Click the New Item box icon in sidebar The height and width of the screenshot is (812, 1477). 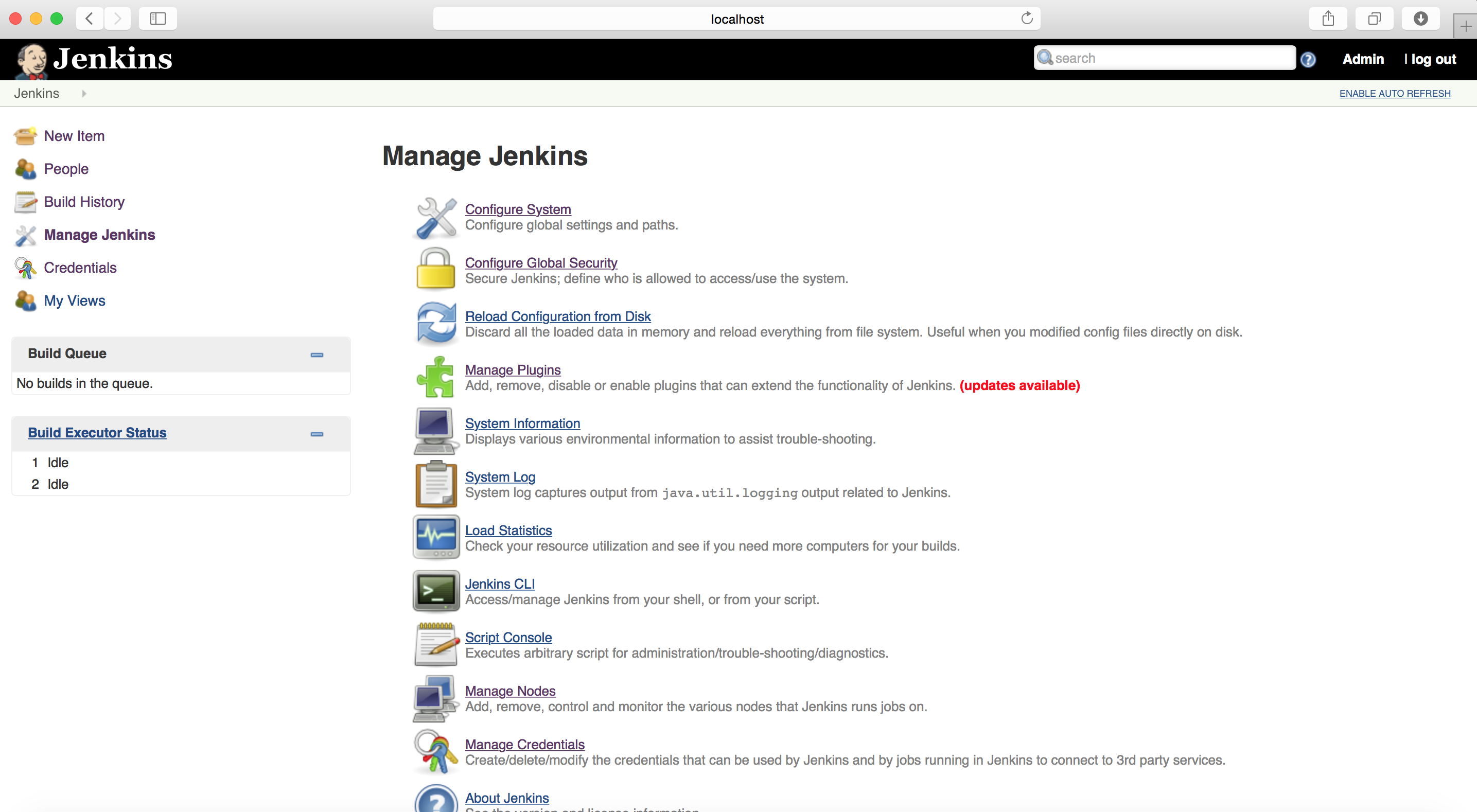pyautogui.click(x=26, y=136)
